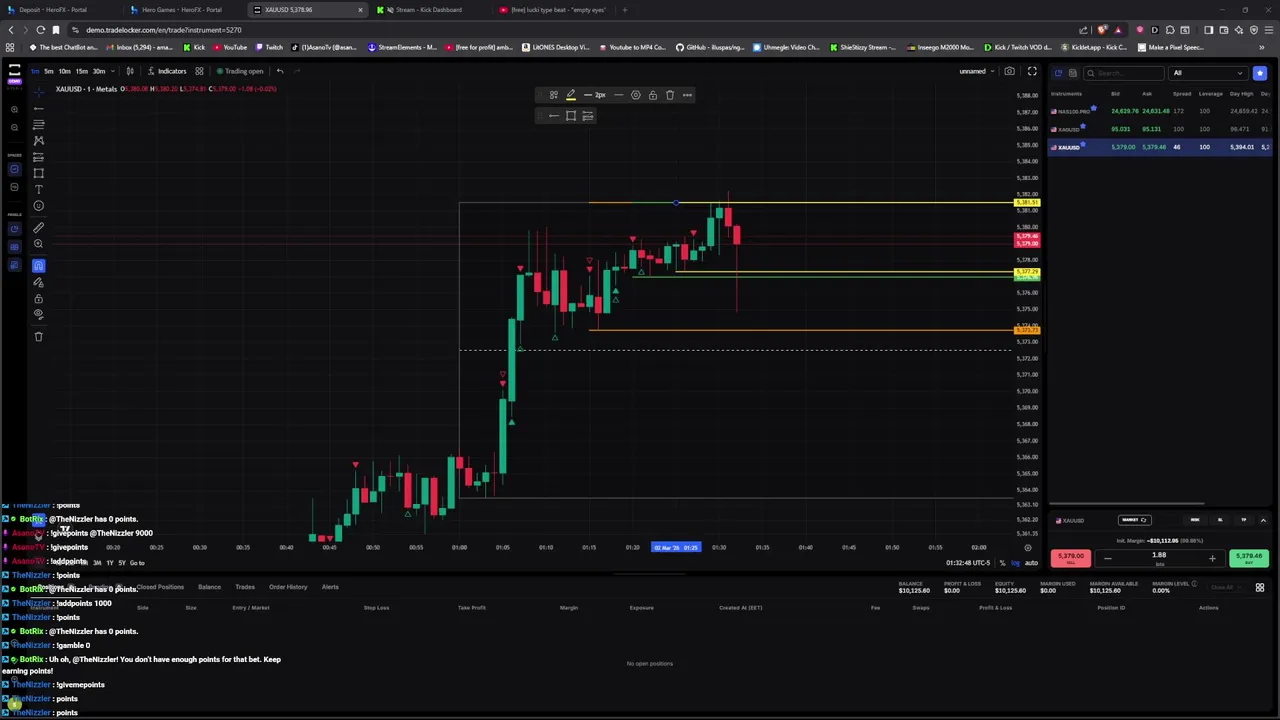The width and height of the screenshot is (1280, 720).
Task: Open the Fibonacci retracement tool group
Action: click(39, 125)
